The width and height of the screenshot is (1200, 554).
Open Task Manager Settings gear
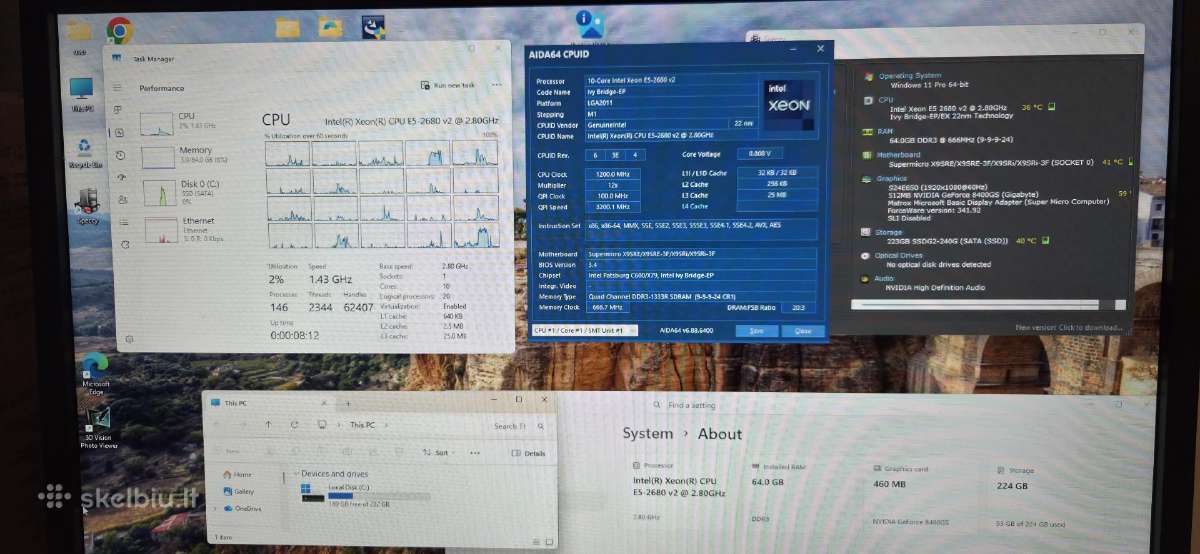(x=129, y=340)
